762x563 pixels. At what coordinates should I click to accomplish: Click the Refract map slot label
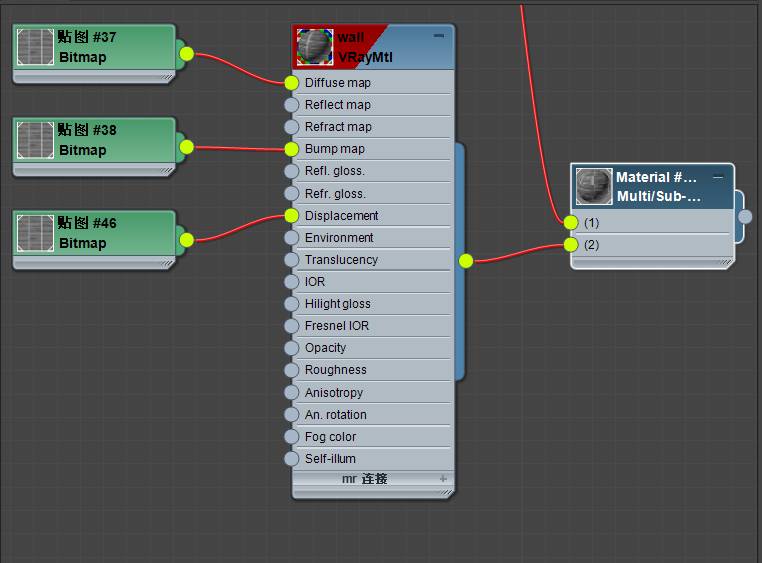338,127
